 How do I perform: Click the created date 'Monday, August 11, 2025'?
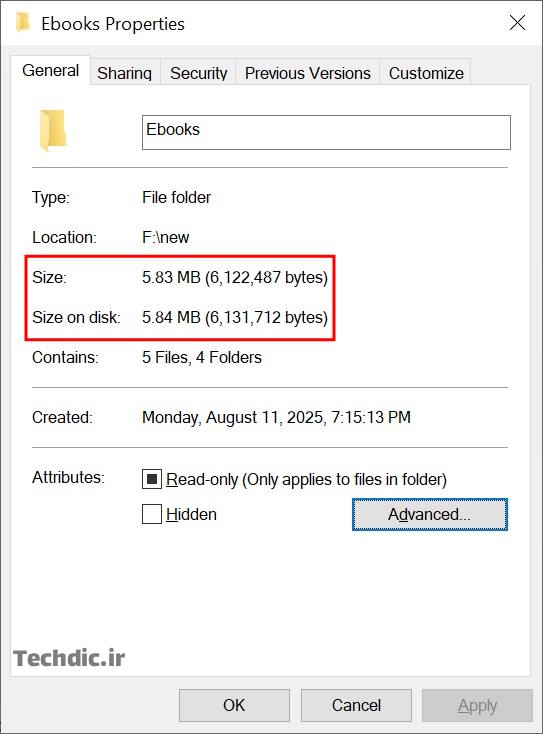tap(232, 417)
